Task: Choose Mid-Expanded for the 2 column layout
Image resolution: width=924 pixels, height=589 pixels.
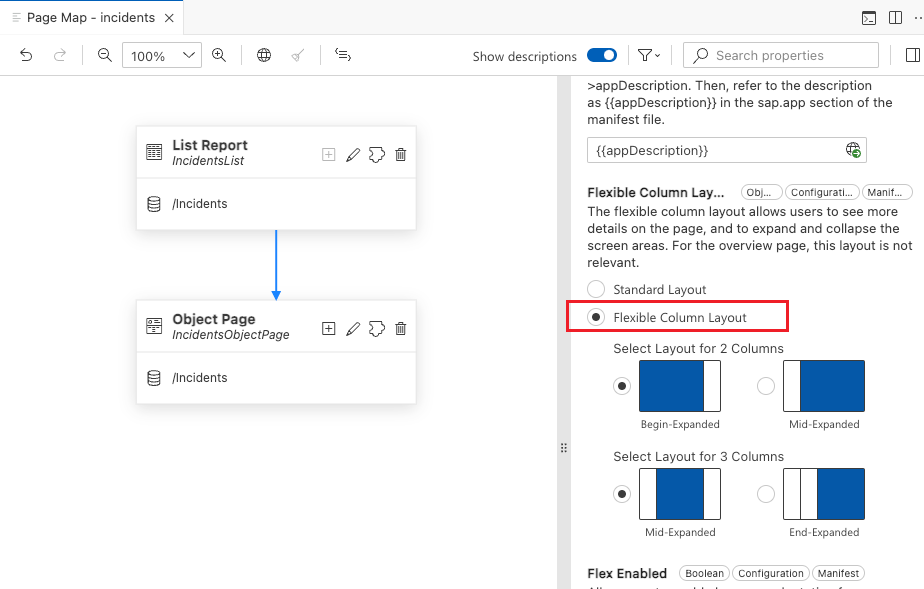Action: (766, 386)
